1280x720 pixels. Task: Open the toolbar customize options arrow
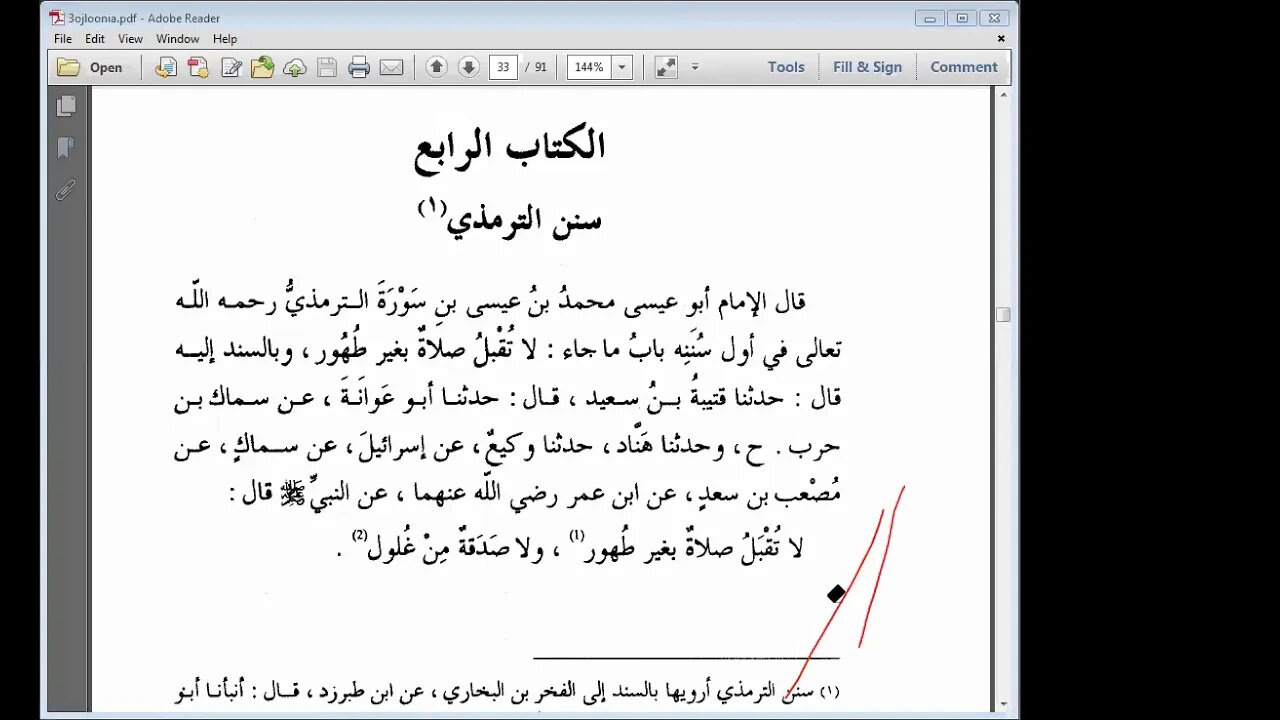coord(695,67)
